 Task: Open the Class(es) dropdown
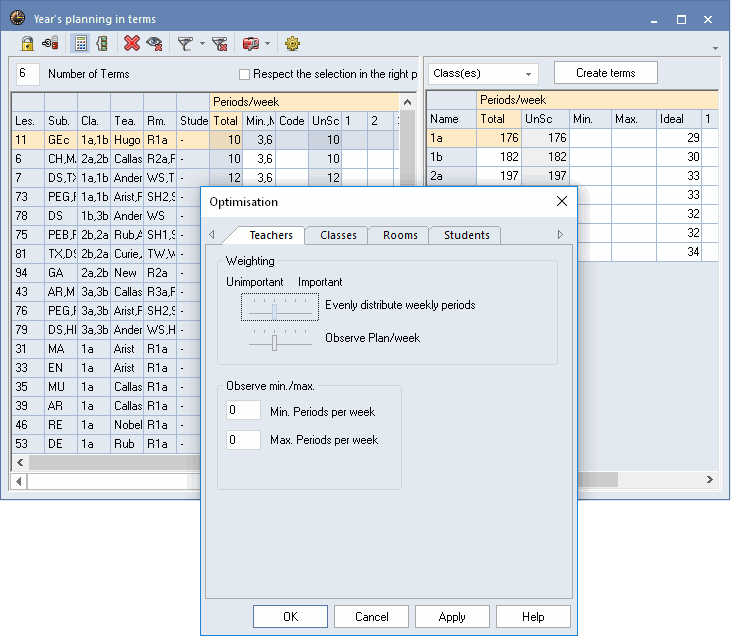click(483, 74)
